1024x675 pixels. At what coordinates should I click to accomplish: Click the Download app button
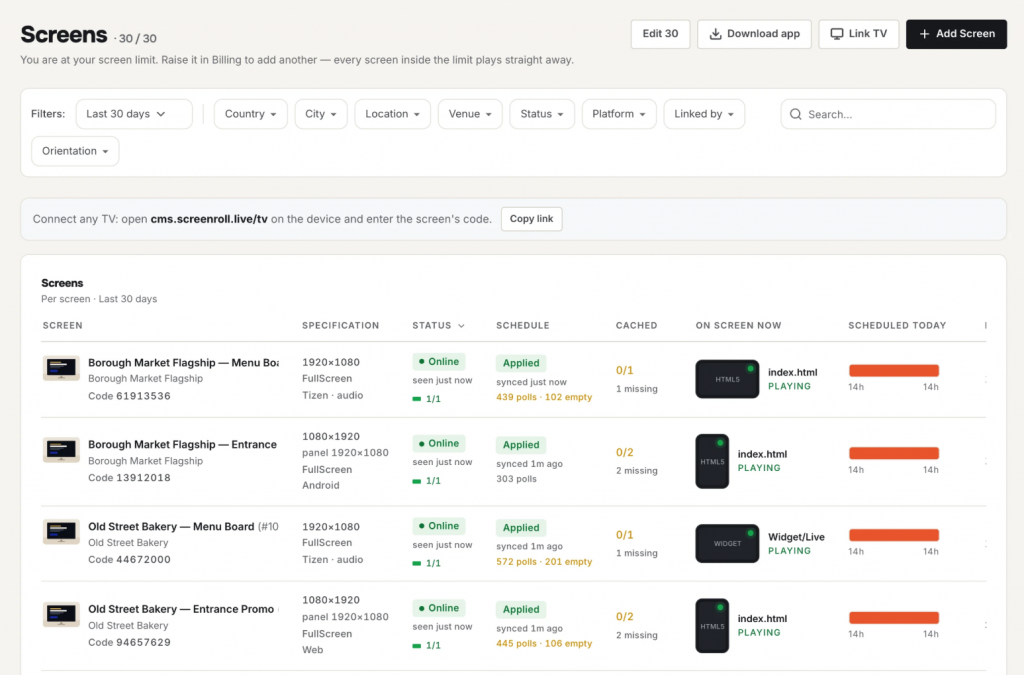click(x=754, y=34)
